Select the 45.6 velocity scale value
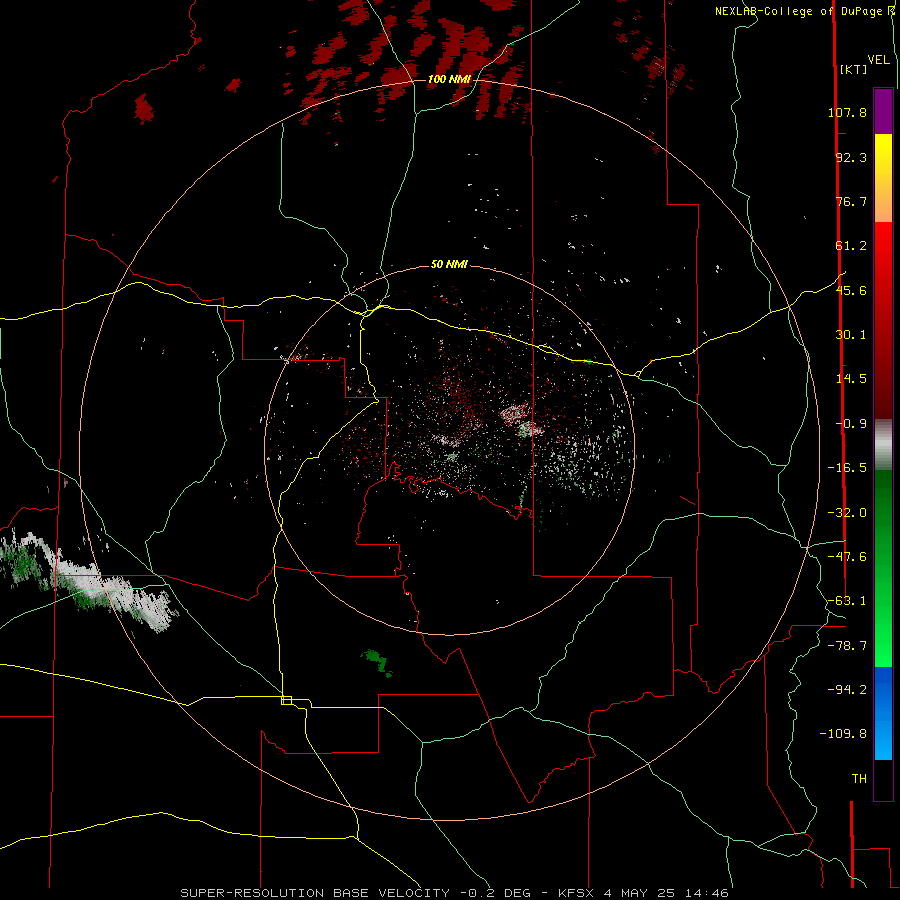The width and height of the screenshot is (900, 900). (x=851, y=290)
